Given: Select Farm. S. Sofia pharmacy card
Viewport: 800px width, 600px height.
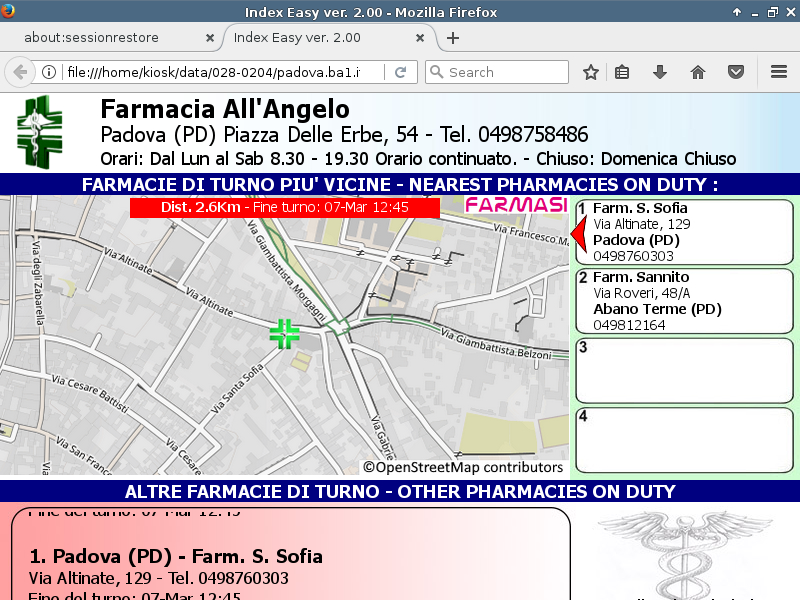Looking at the screenshot, I should [685, 232].
